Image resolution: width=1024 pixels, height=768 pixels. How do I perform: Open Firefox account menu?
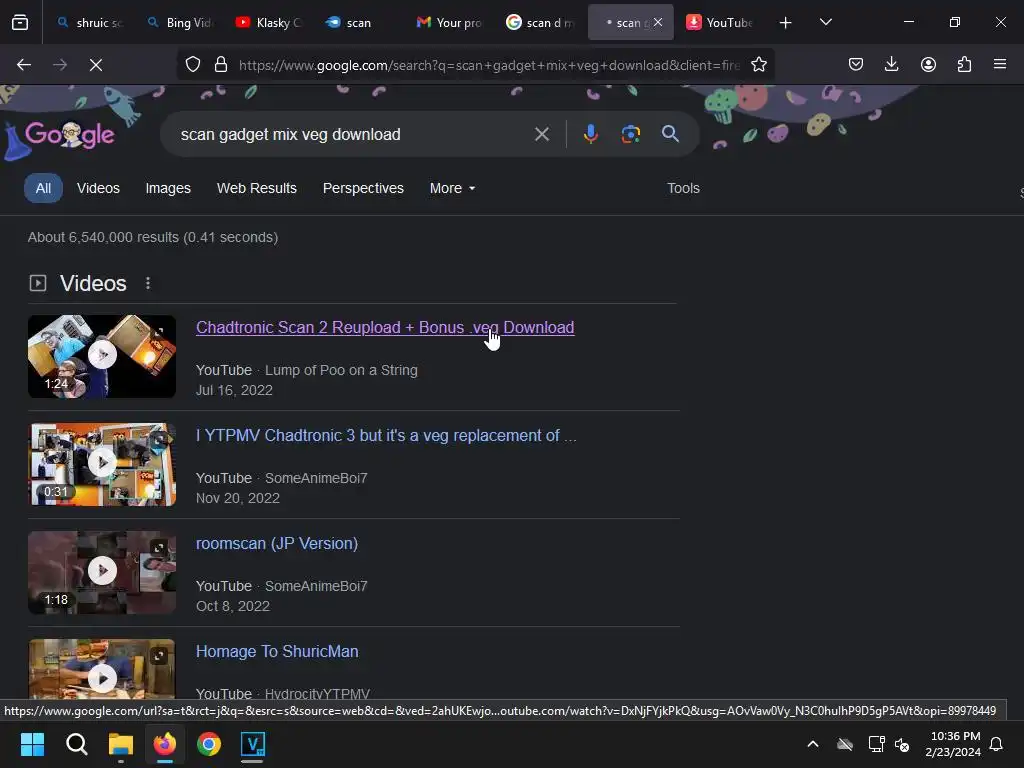(x=928, y=64)
